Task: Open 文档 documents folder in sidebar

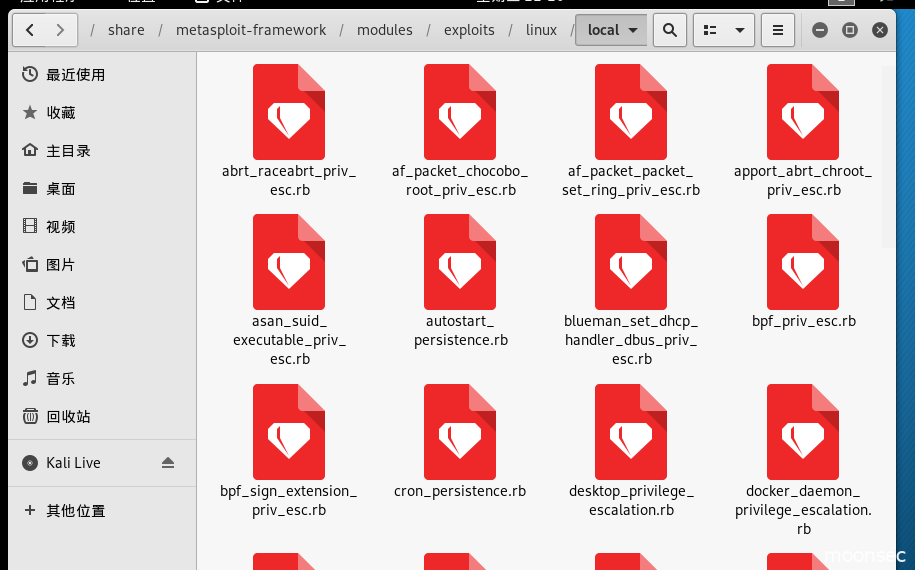Action: (x=102, y=302)
